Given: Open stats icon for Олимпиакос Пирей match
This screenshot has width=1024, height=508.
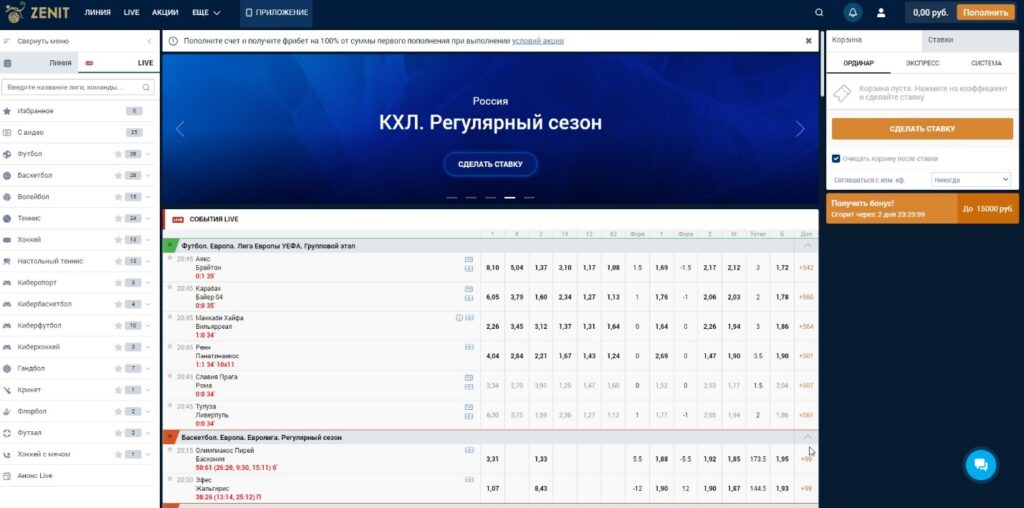Looking at the screenshot, I should [x=469, y=451].
